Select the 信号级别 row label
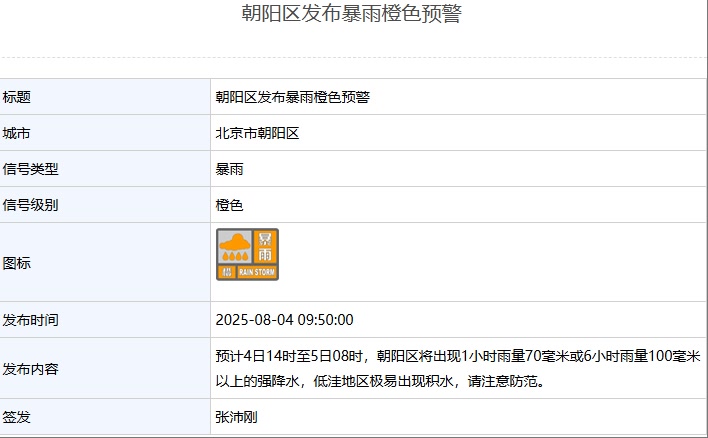This screenshot has width=708, height=438. [31, 205]
